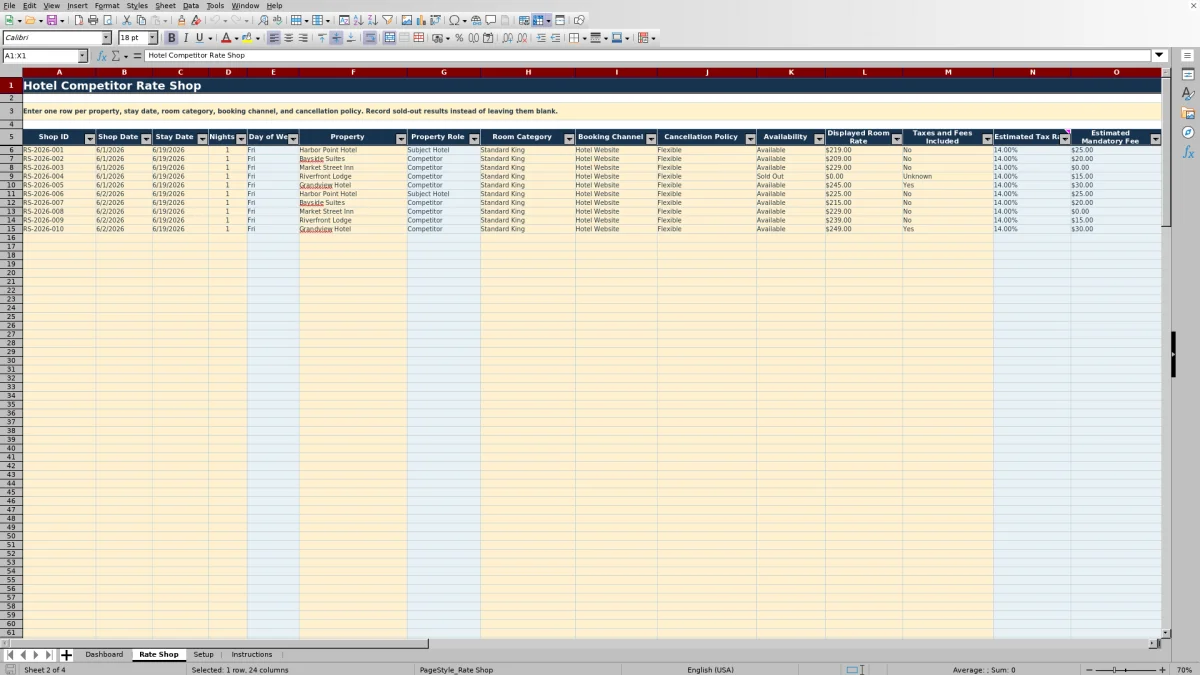Open the Data menu

coord(191,5)
